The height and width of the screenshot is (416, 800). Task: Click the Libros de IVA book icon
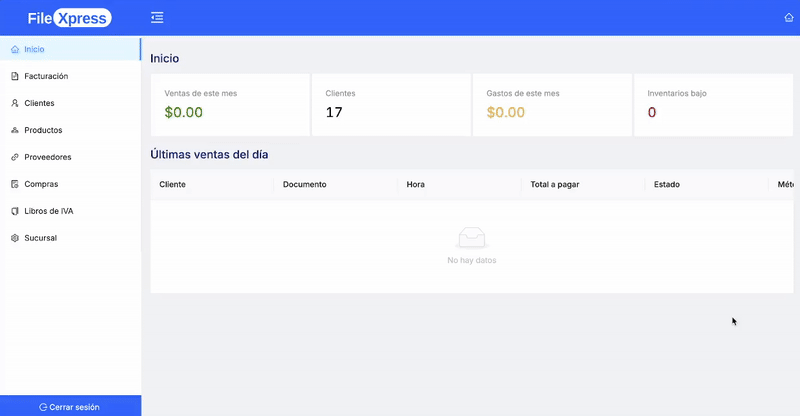[x=15, y=211]
